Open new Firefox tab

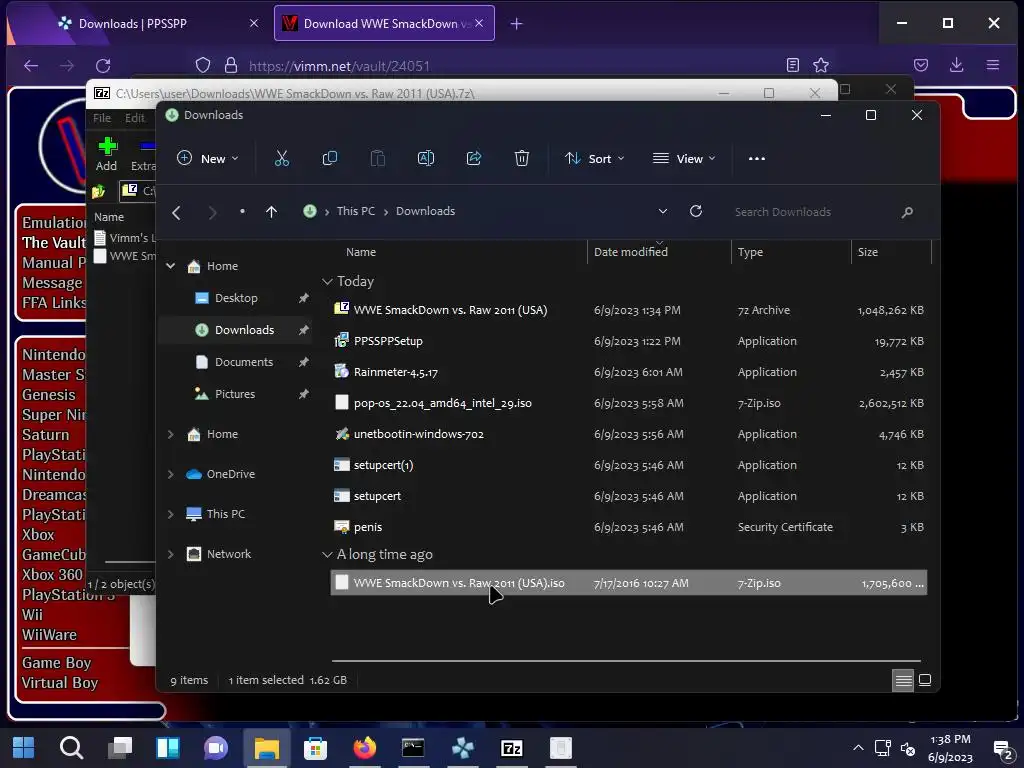coord(517,24)
